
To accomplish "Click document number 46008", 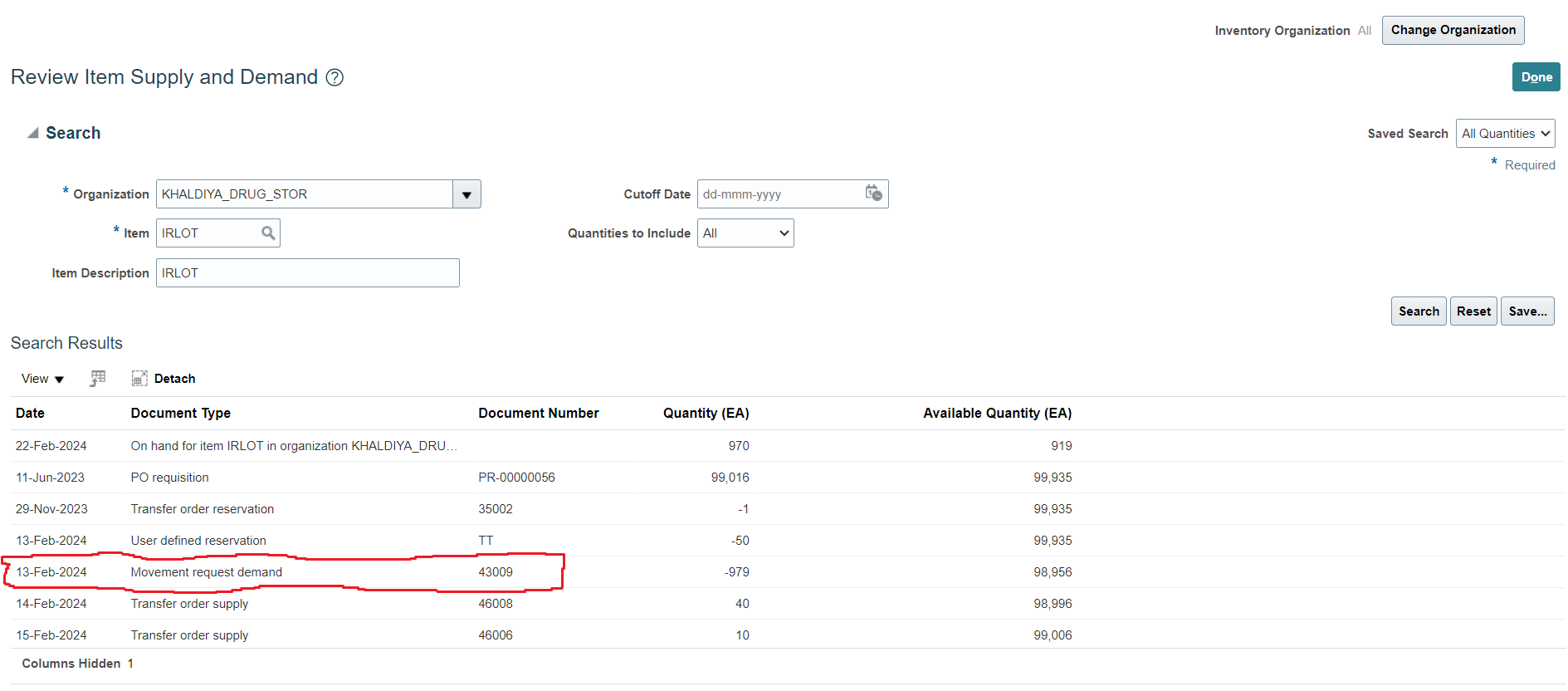I will 496,604.
